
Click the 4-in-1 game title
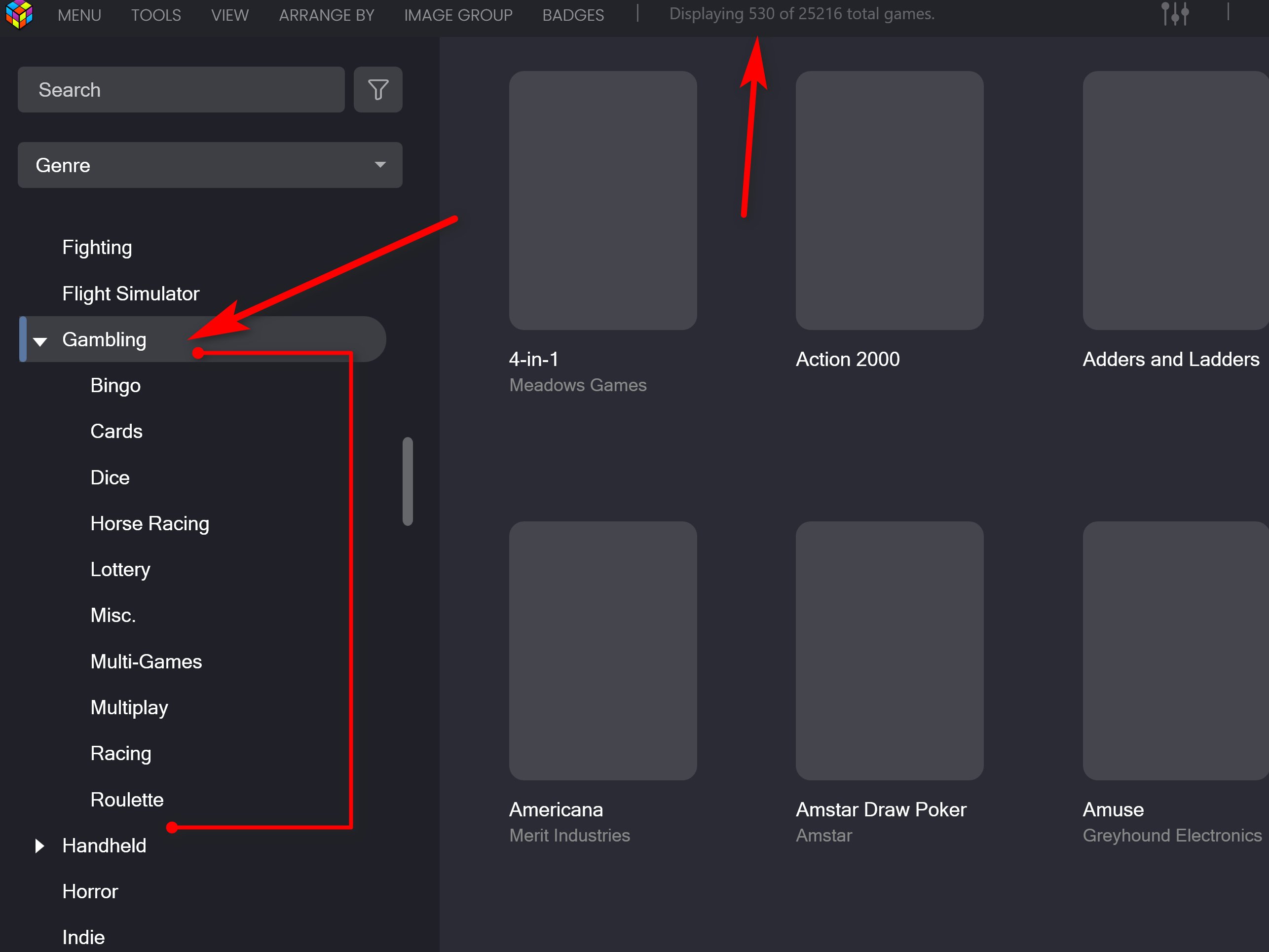533,359
